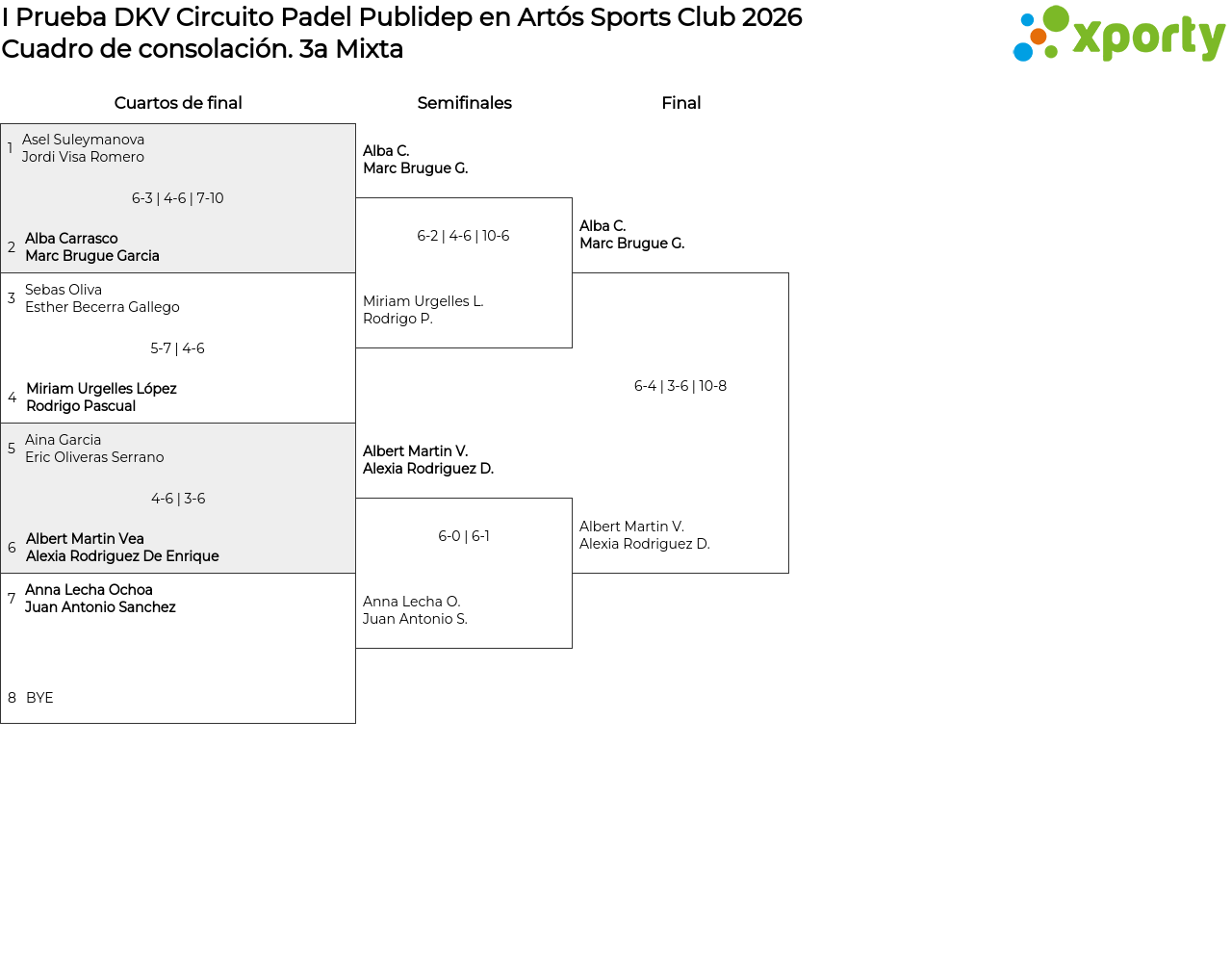Click semifinal score 6-2 | 4-6 | 10-6
The height and width of the screenshot is (977, 1232).
pyautogui.click(x=463, y=236)
